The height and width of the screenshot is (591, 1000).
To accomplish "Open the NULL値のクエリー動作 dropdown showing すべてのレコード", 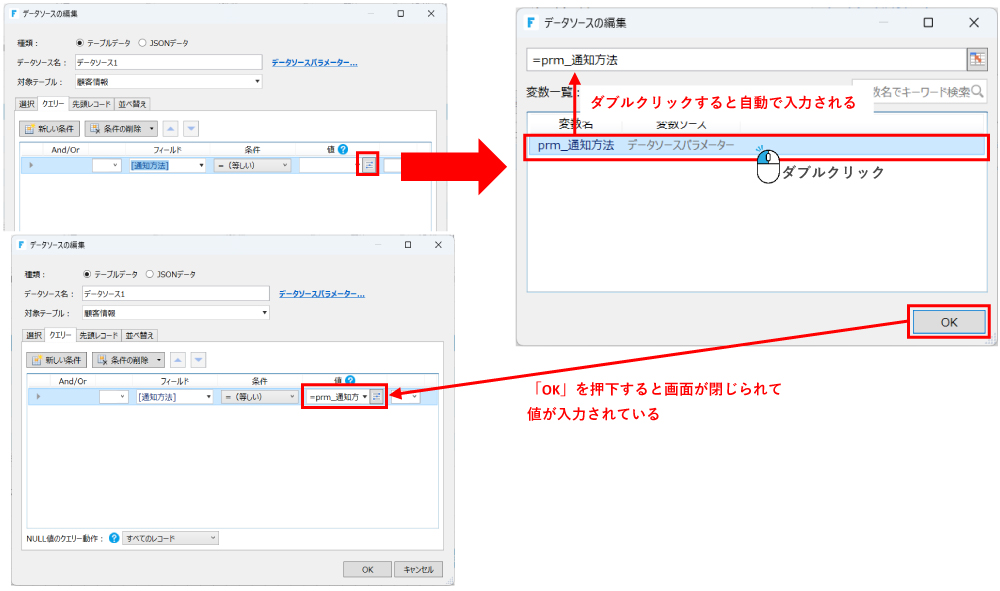I will (169, 538).
